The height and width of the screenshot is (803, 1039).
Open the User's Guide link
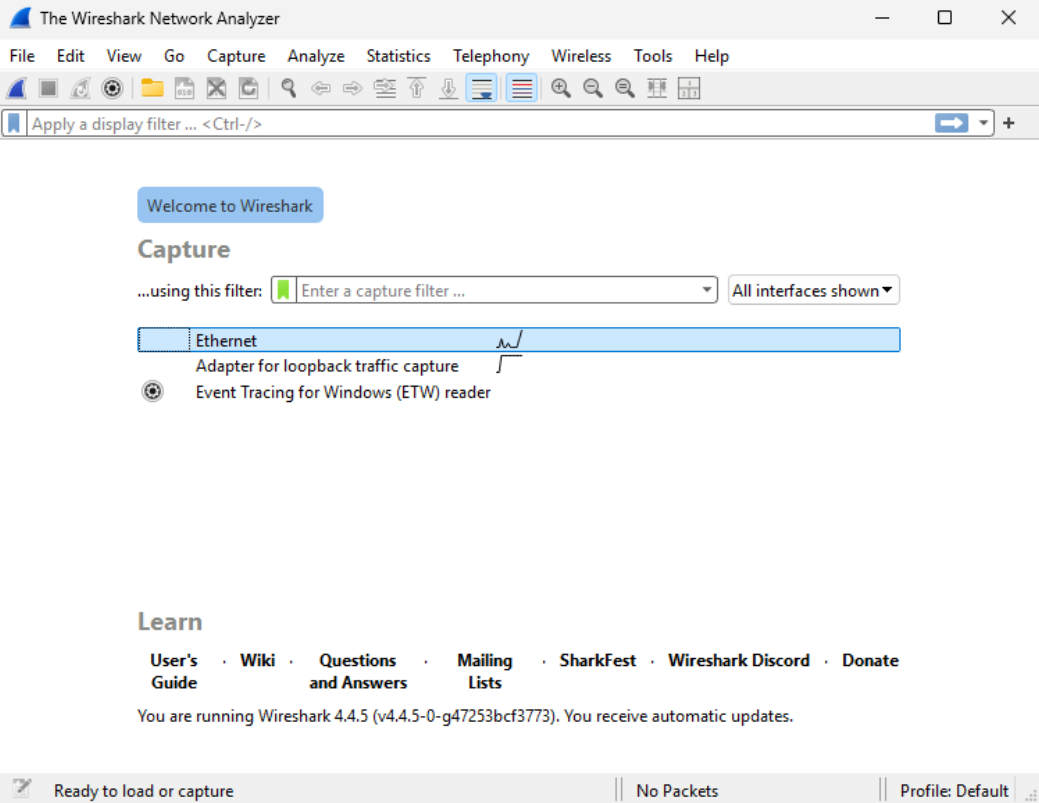(174, 671)
